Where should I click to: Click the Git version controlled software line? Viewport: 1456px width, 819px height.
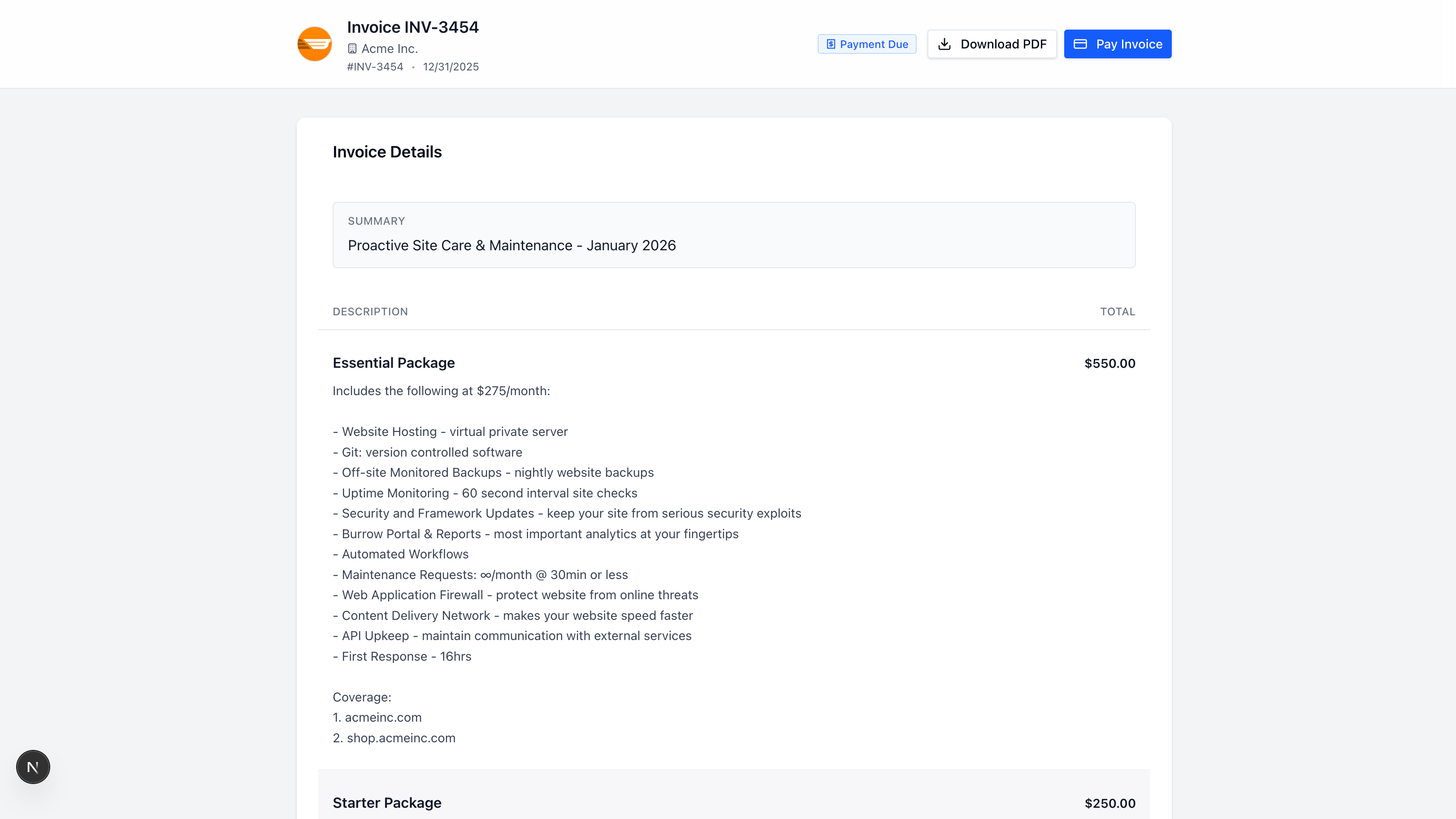pyautogui.click(x=427, y=452)
